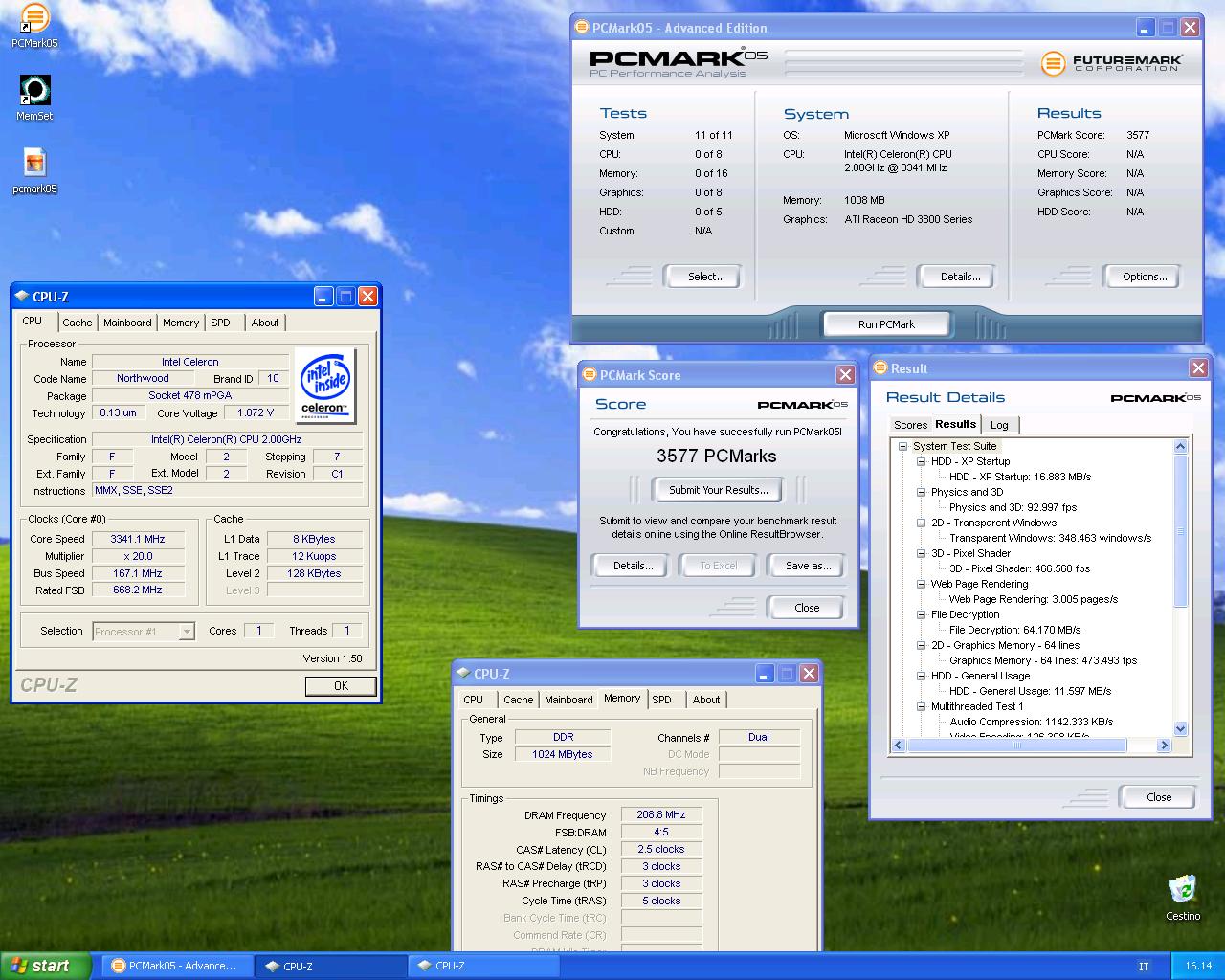Click the DRAM Frequency 208.8 MHz field

tap(661, 815)
